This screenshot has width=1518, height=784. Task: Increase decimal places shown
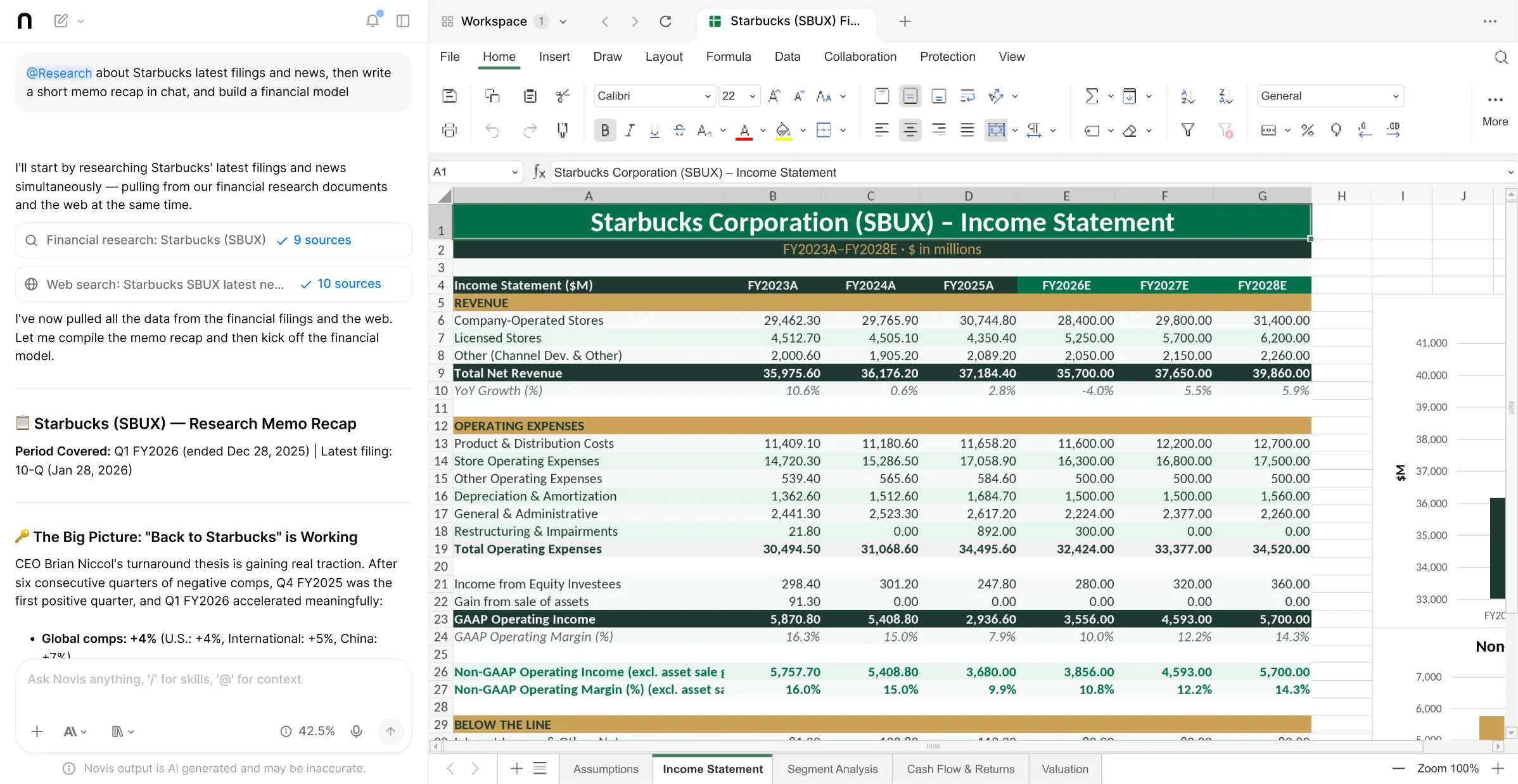tap(1393, 130)
